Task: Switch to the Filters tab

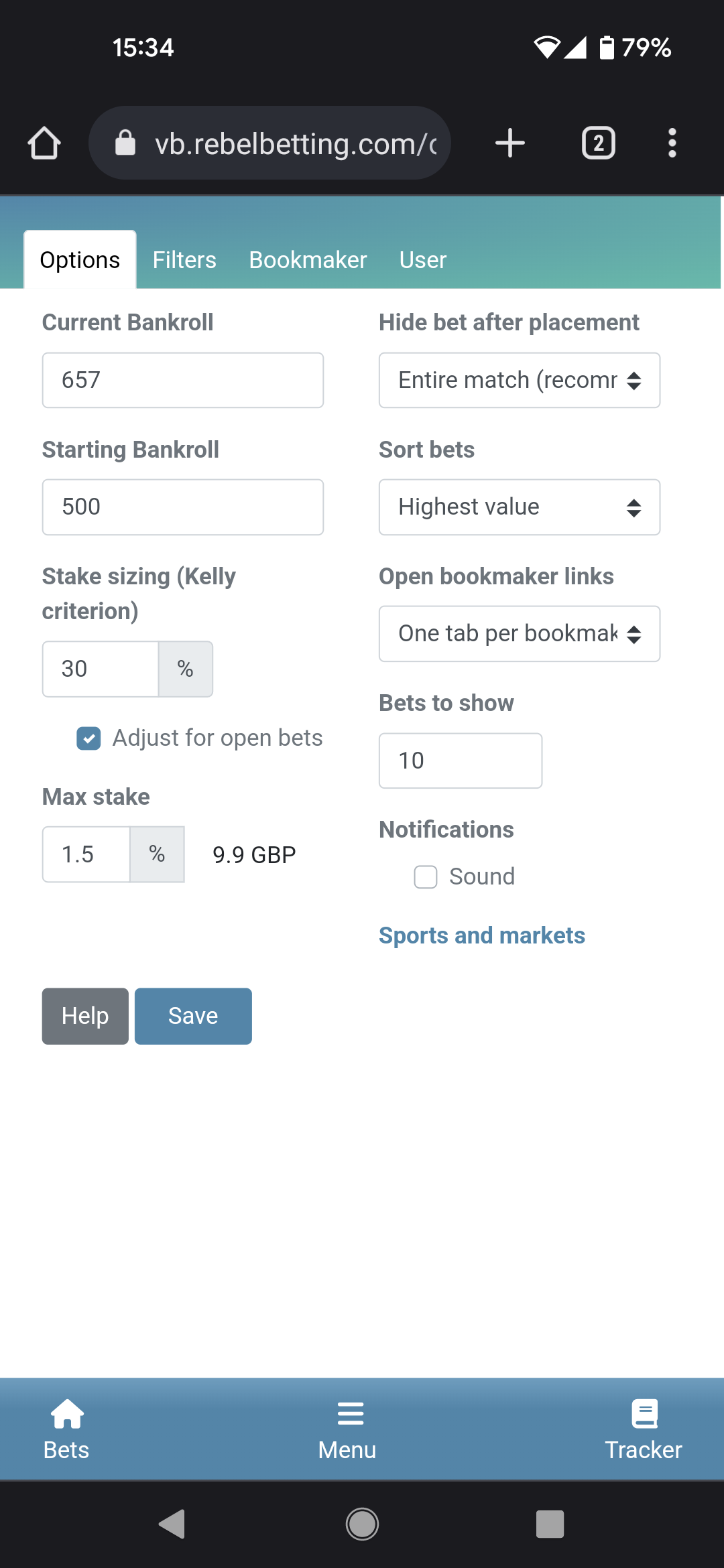Action: [184, 260]
